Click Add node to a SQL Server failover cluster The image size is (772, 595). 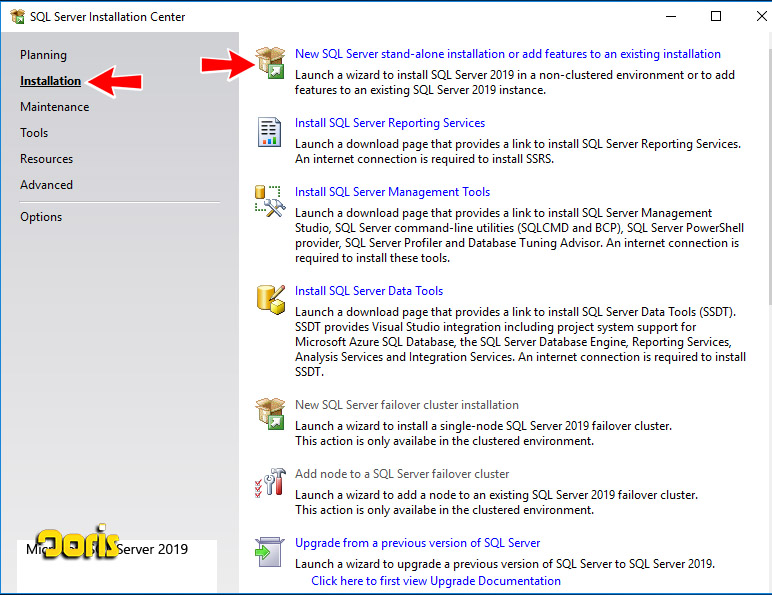402,474
